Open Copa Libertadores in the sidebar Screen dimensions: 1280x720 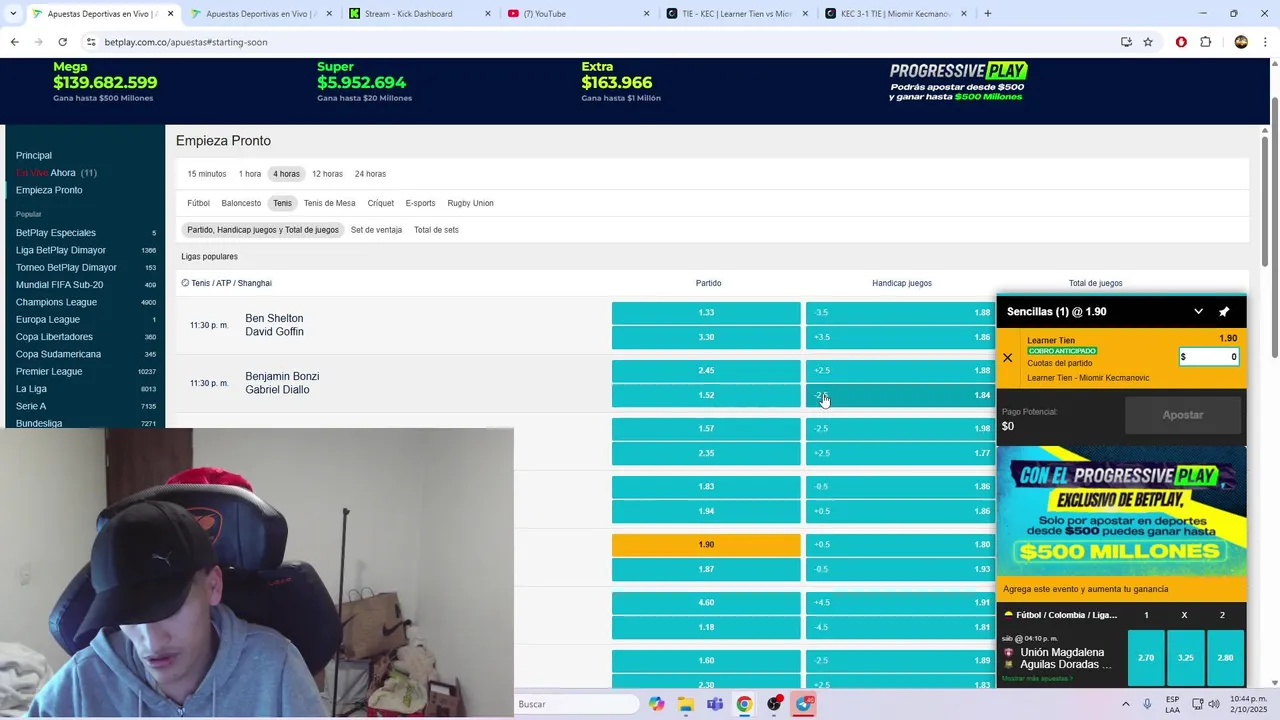54,337
